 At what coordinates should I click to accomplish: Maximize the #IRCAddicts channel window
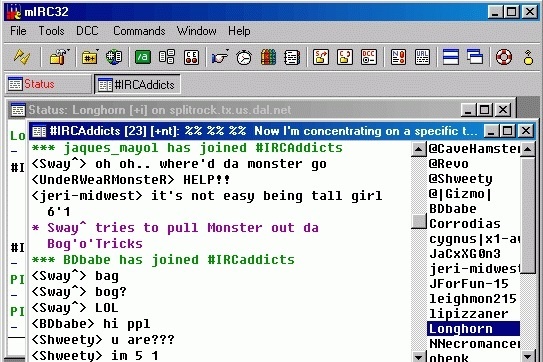(x=508, y=131)
